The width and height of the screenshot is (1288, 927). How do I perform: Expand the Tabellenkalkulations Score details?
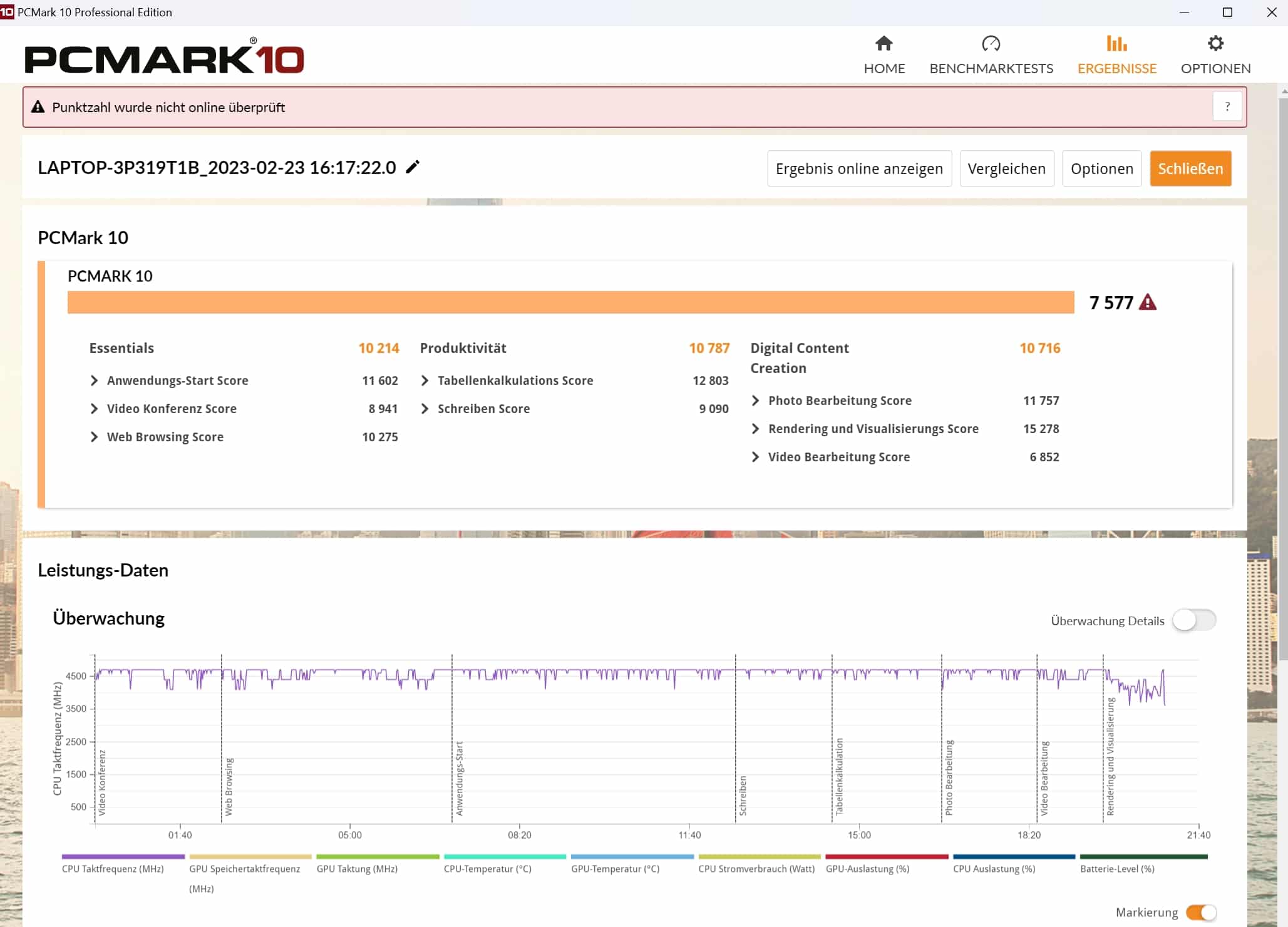click(x=425, y=381)
